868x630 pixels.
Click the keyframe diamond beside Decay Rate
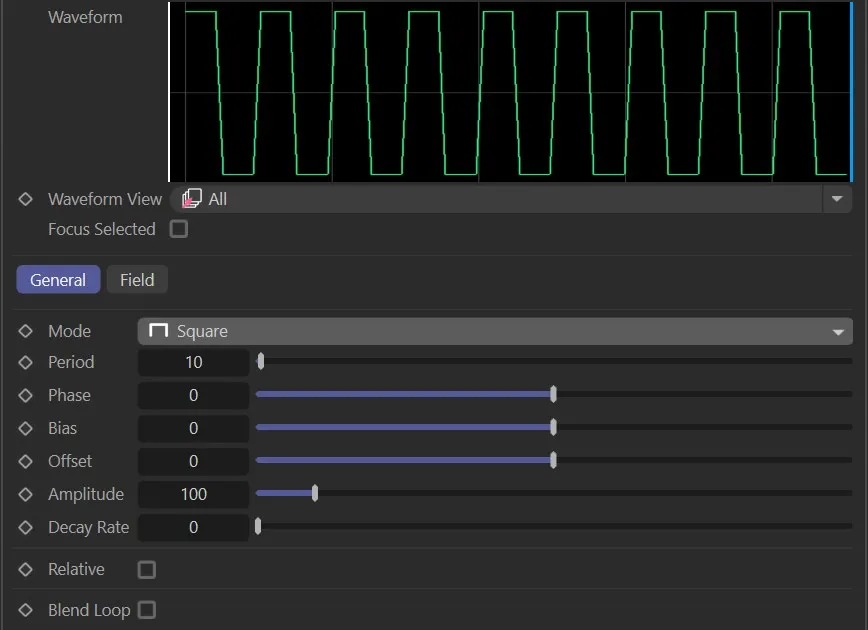coord(26,527)
